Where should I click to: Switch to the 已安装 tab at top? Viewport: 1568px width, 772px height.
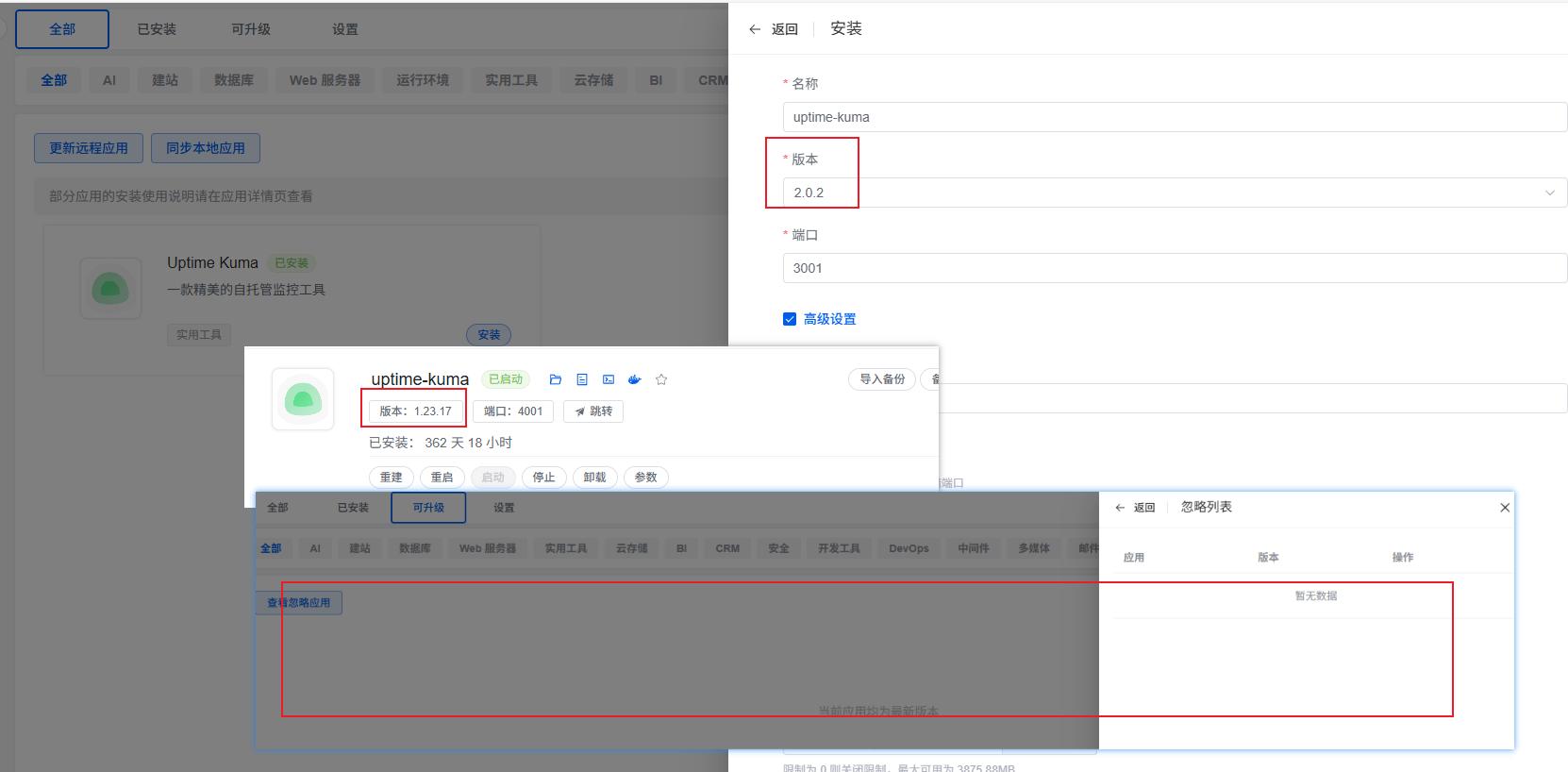157,29
